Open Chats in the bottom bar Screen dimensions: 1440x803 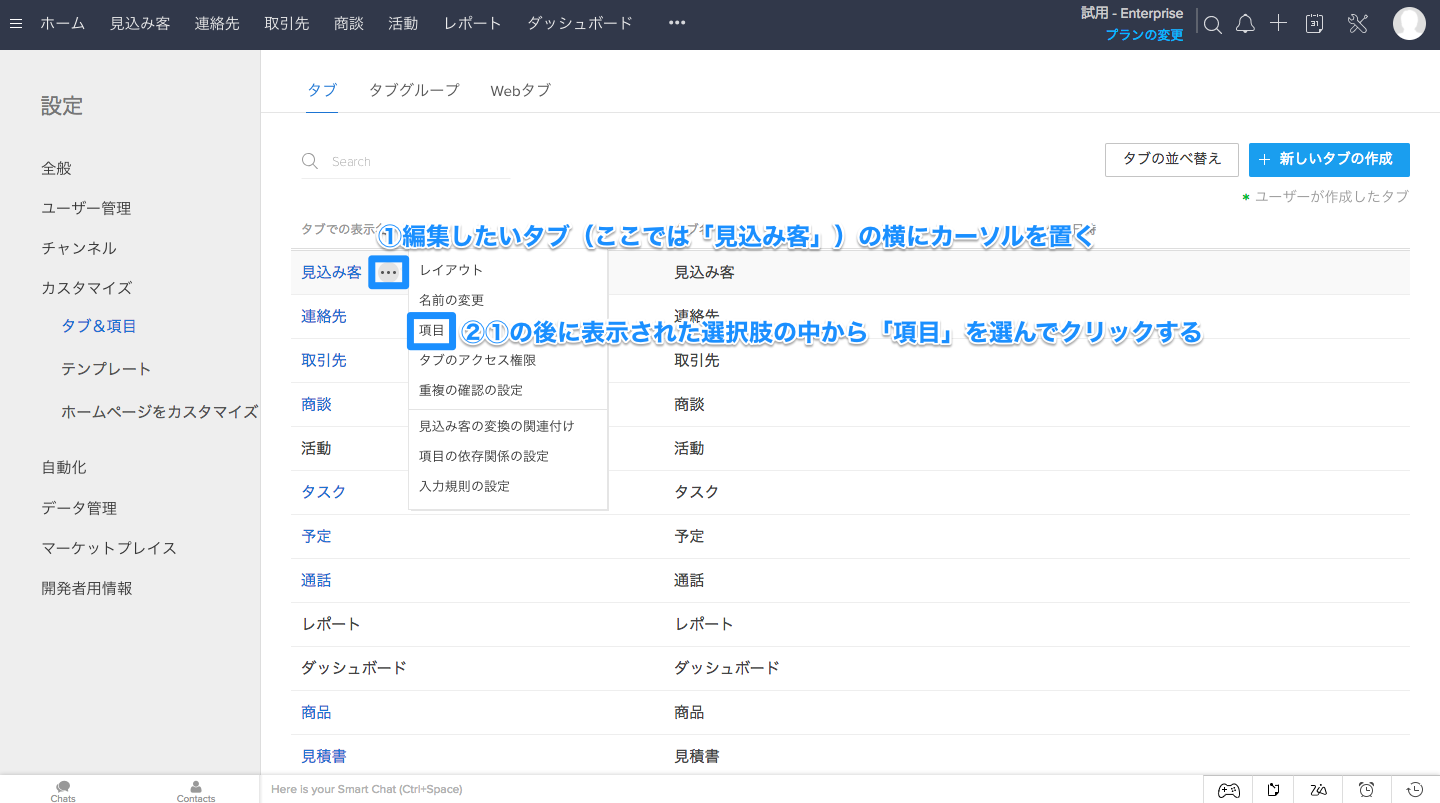(x=63, y=792)
